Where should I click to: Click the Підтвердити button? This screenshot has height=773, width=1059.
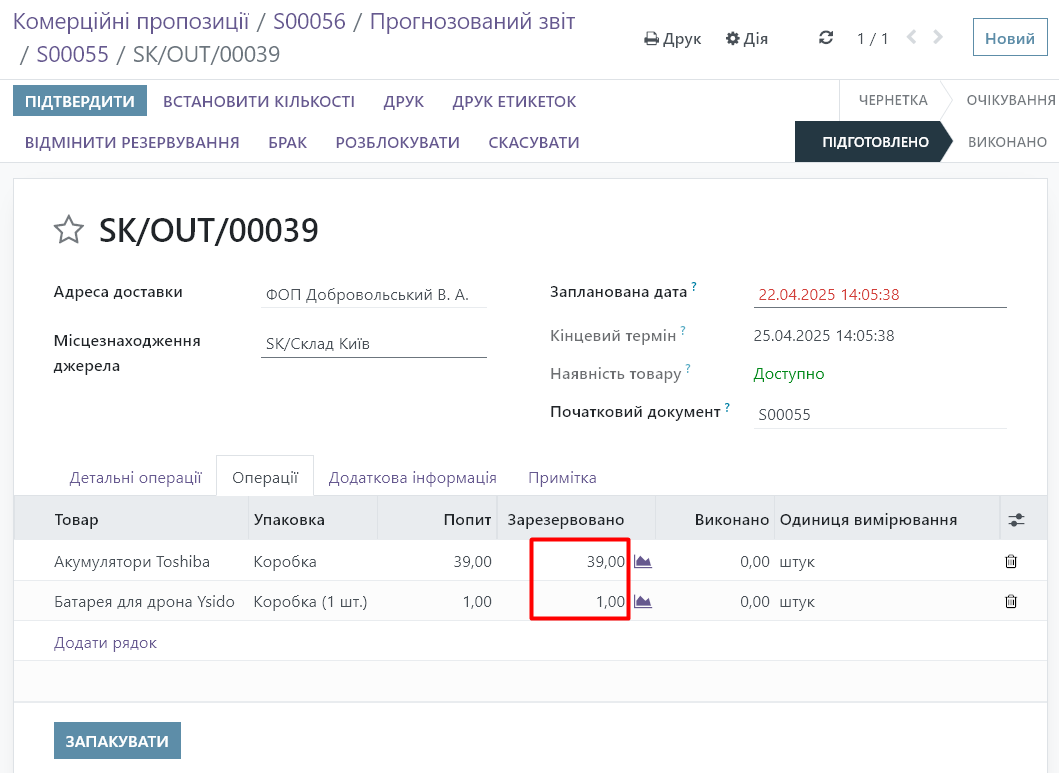tap(80, 101)
